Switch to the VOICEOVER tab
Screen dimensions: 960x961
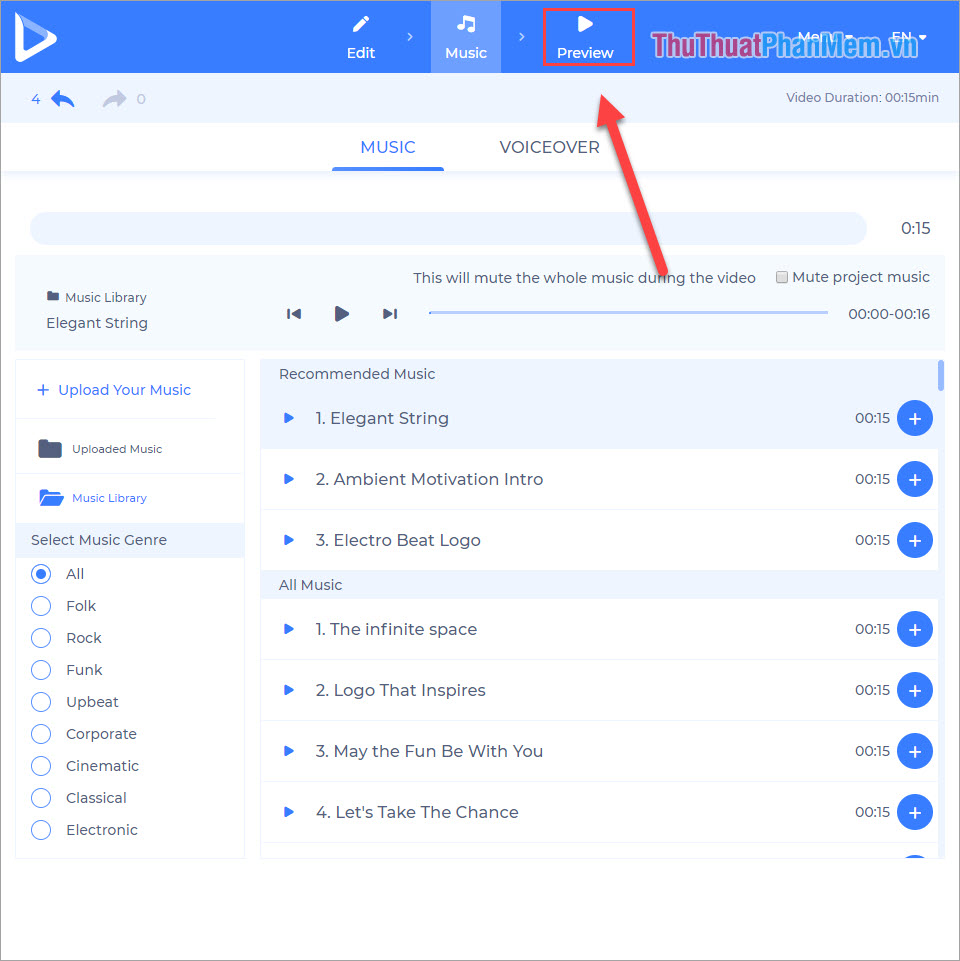(x=549, y=147)
